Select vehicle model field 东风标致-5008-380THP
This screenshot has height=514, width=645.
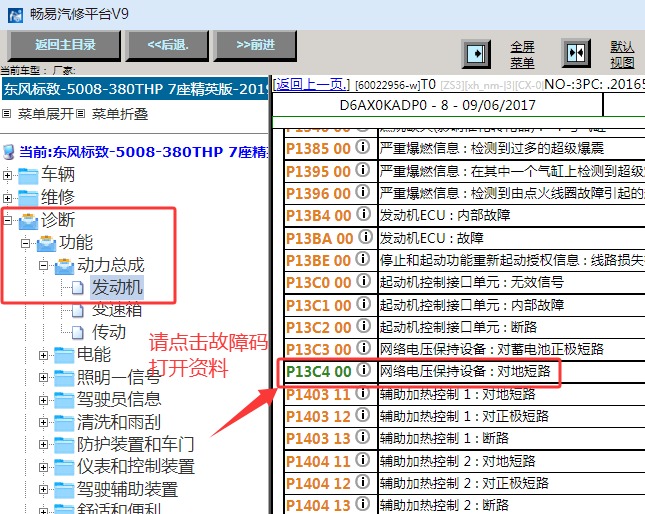[135, 89]
